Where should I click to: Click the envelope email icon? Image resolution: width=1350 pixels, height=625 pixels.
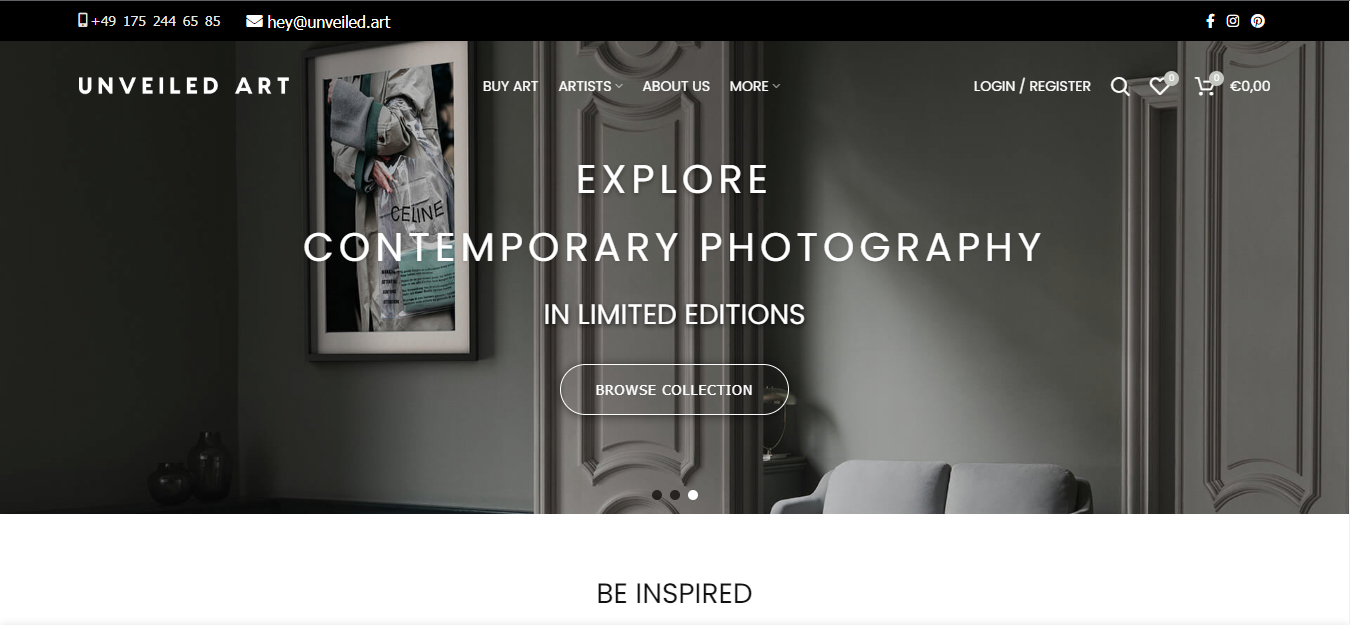click(255, 21)
